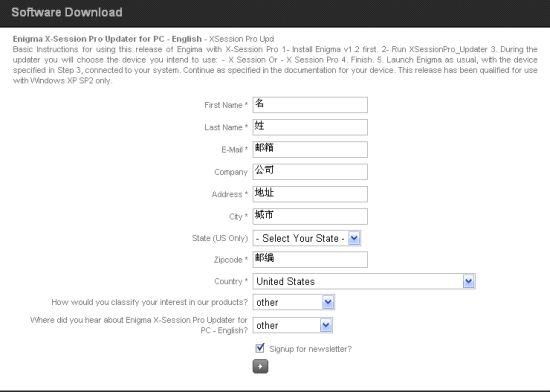
Task: Click the E-Mail input field
Action: 310,149
